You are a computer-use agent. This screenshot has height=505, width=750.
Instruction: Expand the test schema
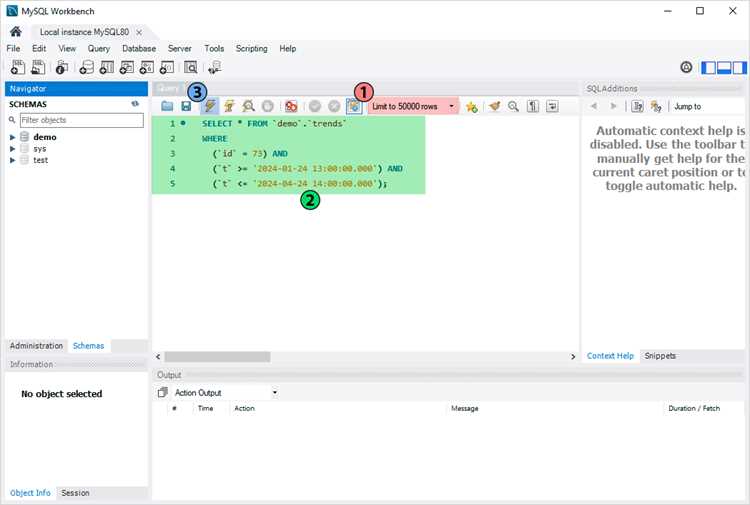tap(12, 160)
